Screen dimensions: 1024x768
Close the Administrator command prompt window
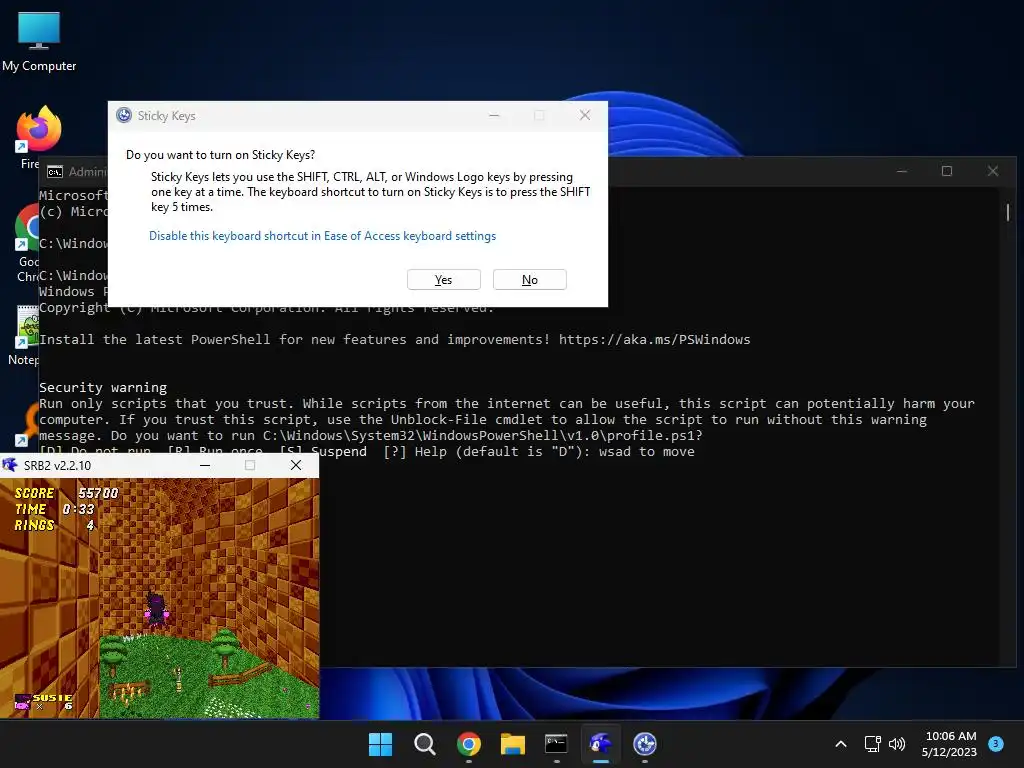(x=993, y=171)
